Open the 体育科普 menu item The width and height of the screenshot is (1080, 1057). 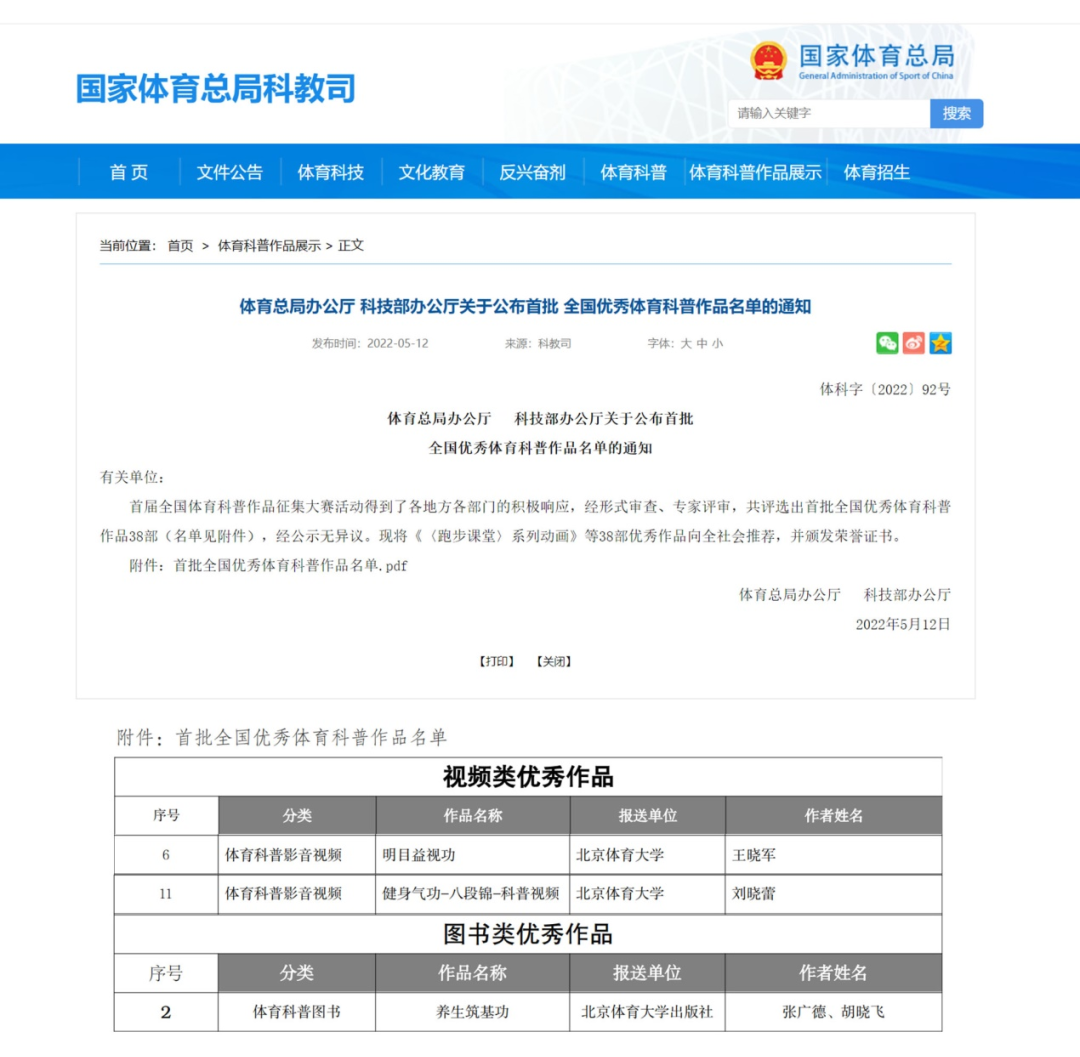(632, 171)
